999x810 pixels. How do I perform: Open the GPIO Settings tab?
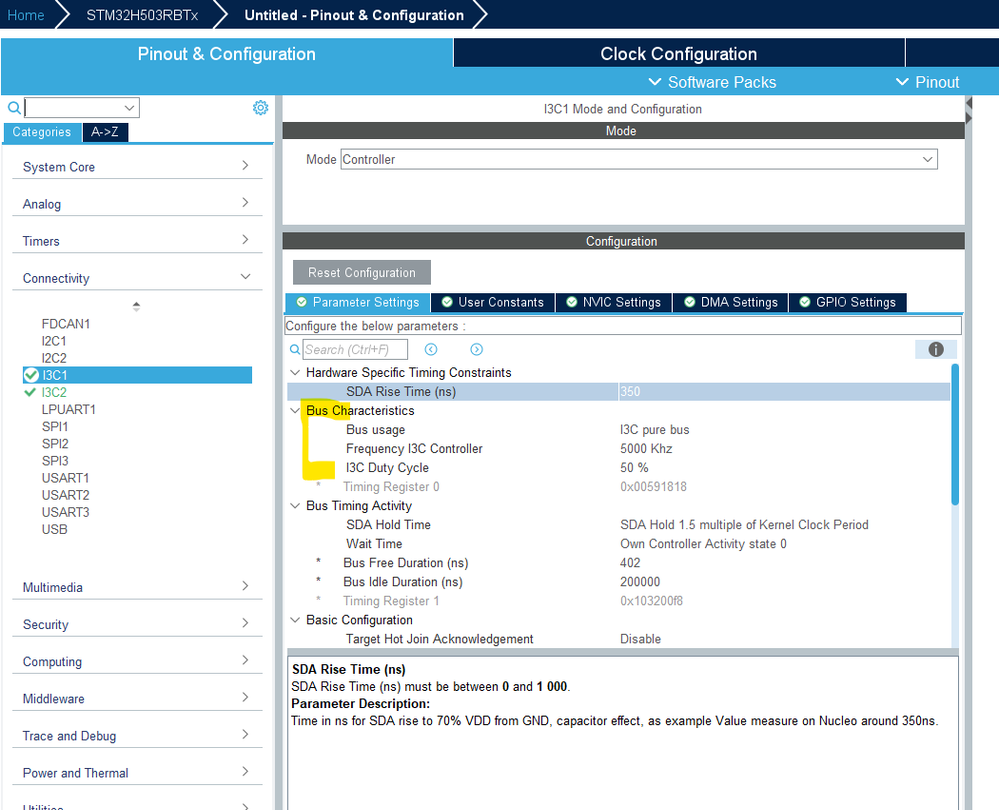(x=847, y=302)
